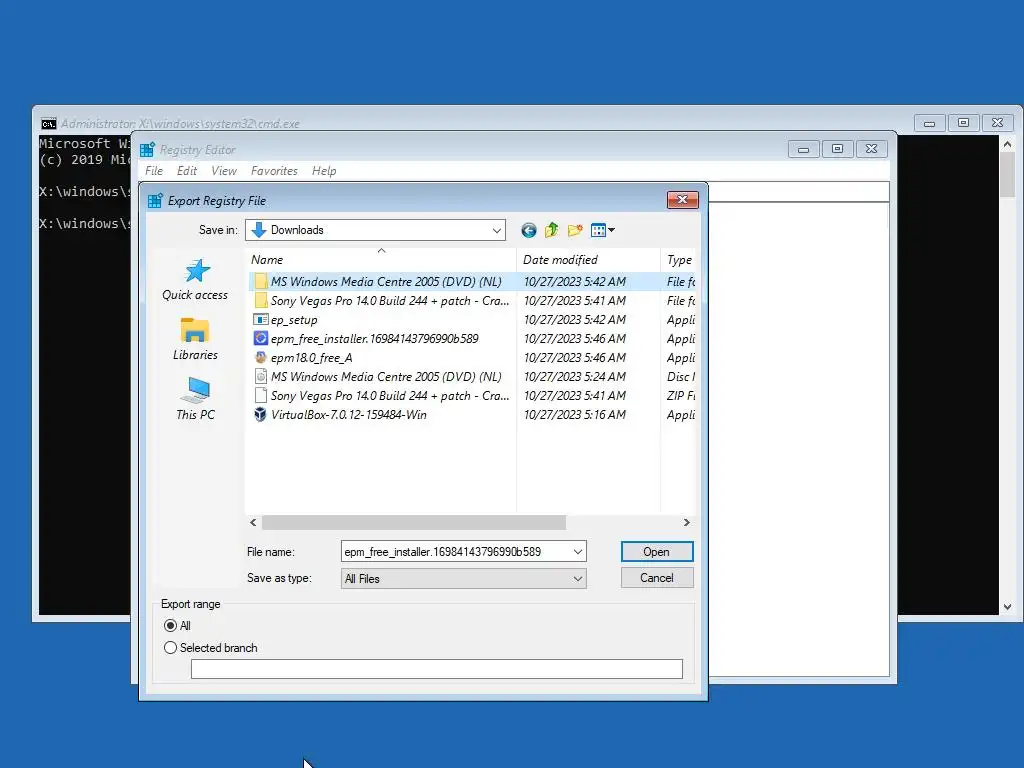Maximize the Registry Editor window

[x=837, y=149]
